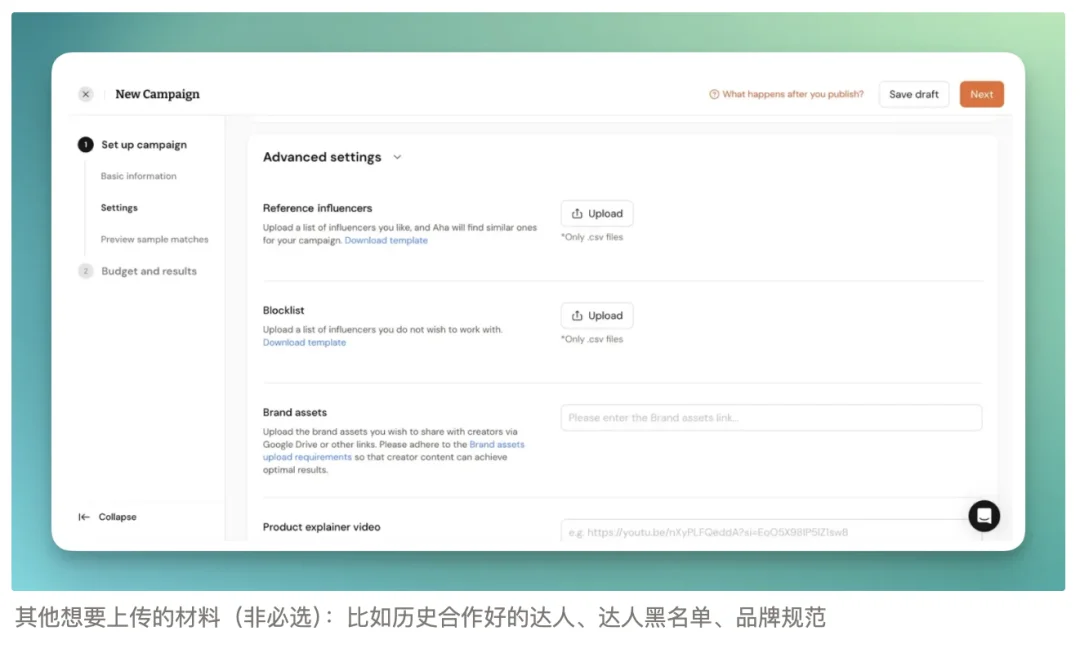Select step circle 2 Budget and results
The height and width of the screenshot is (649, 1080).
pos(88,270)
